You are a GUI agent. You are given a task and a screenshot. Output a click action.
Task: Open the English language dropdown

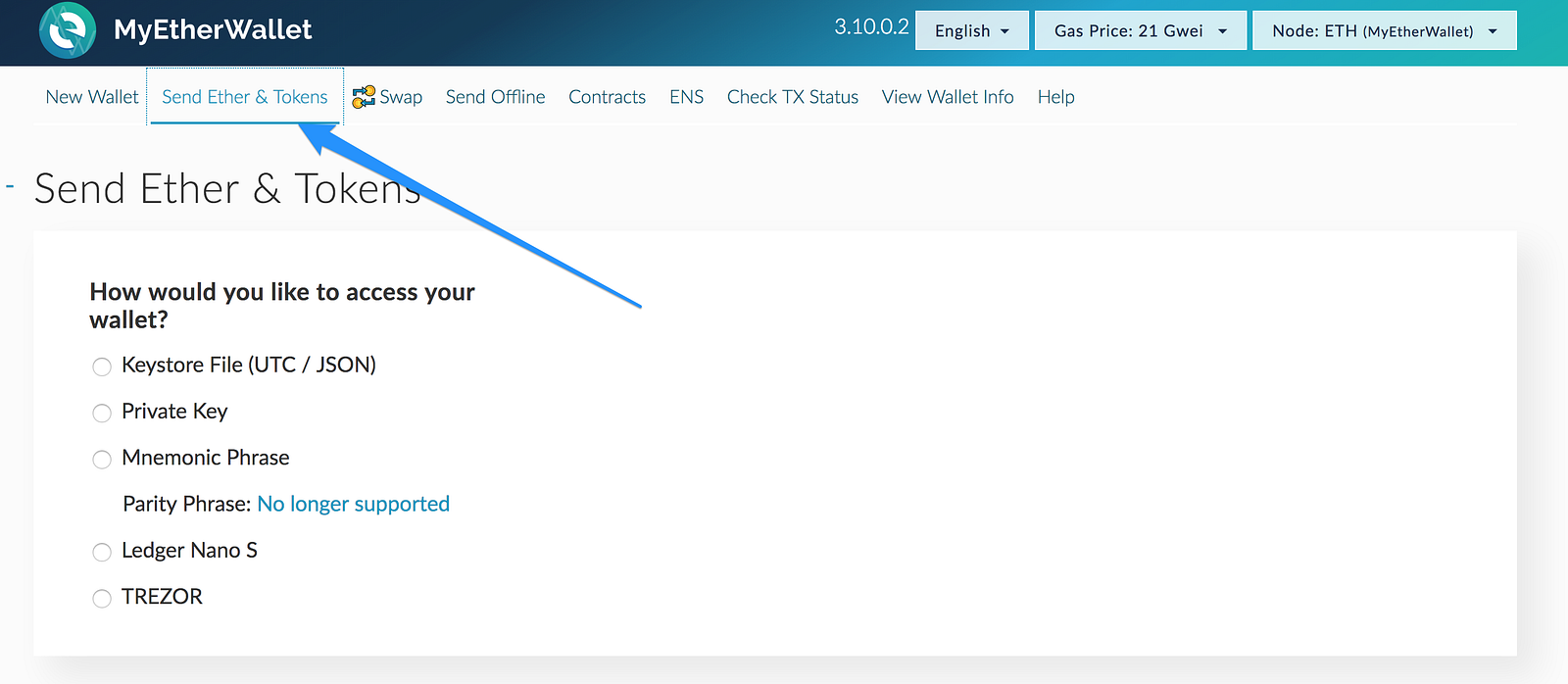tap(972, 30)
